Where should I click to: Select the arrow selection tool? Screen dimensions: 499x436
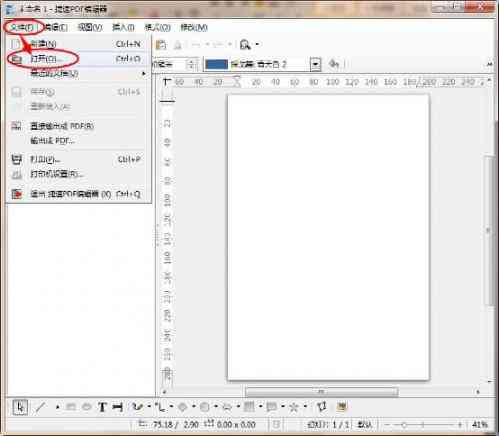pos(20,407)
